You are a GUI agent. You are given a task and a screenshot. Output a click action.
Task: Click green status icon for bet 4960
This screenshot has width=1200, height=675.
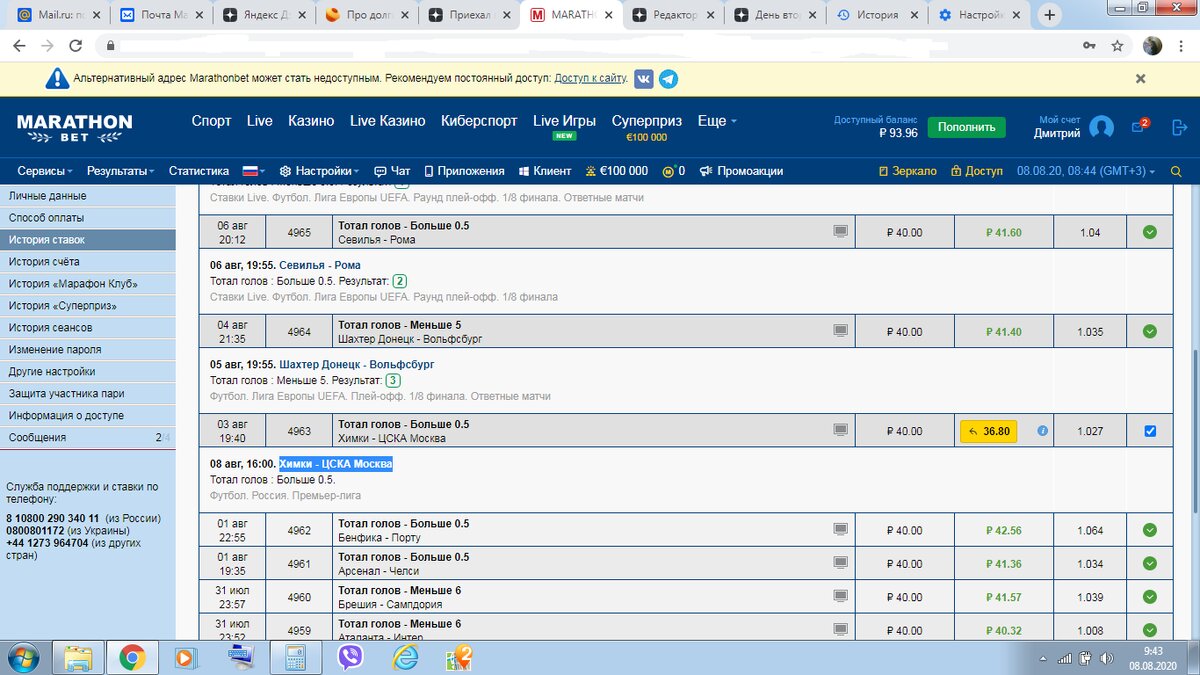coord(1150,597)
